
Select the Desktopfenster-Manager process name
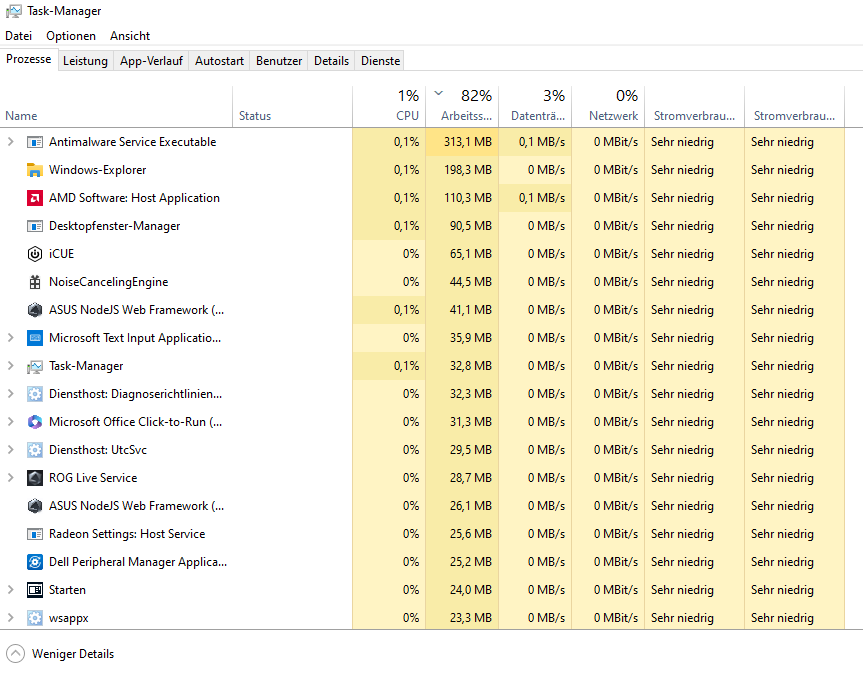(x=114, y=226)
